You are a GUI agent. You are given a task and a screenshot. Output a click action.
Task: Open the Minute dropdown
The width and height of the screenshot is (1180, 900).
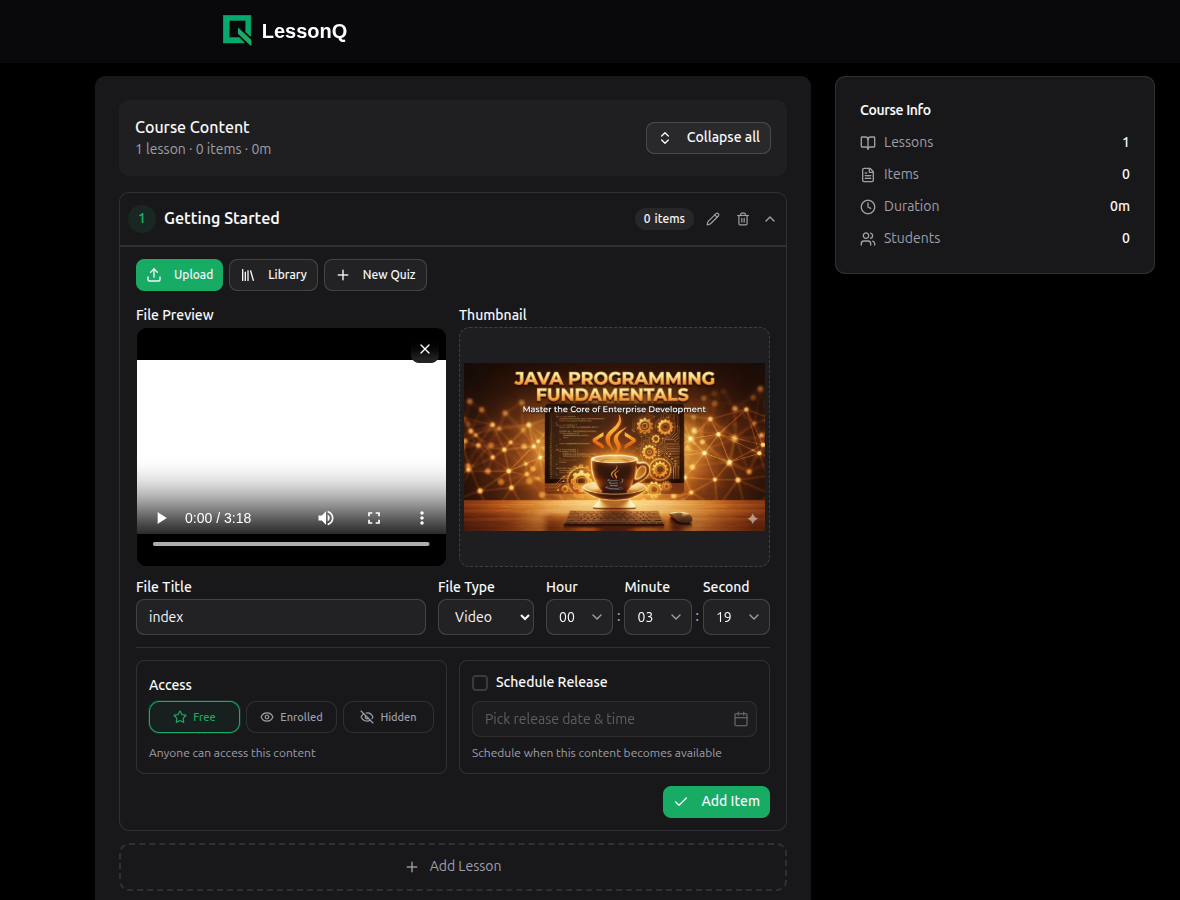click(x=657, y=617)
